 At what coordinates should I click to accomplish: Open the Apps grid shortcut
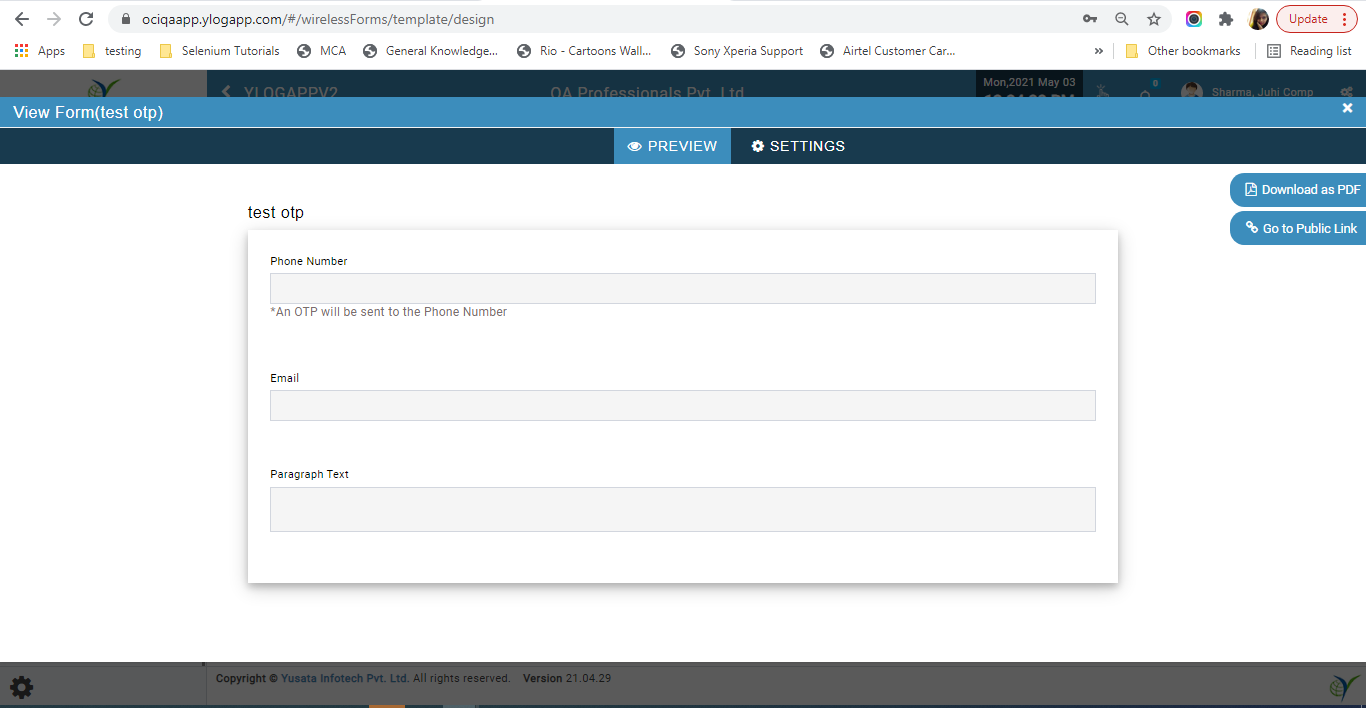pyautogui.click(x=40, y=51)
